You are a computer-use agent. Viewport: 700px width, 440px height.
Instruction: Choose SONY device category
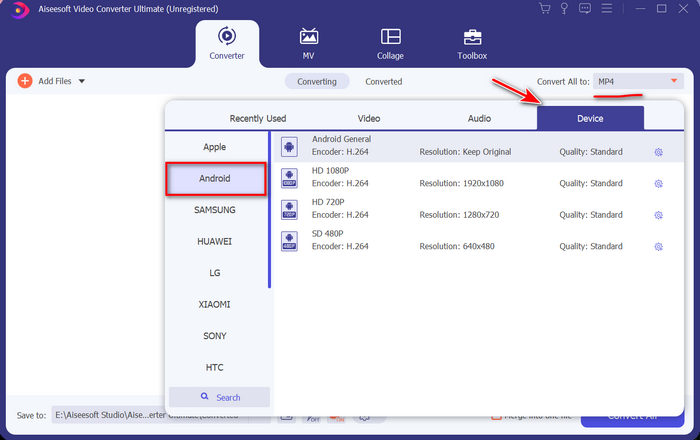tap(215, 336)
